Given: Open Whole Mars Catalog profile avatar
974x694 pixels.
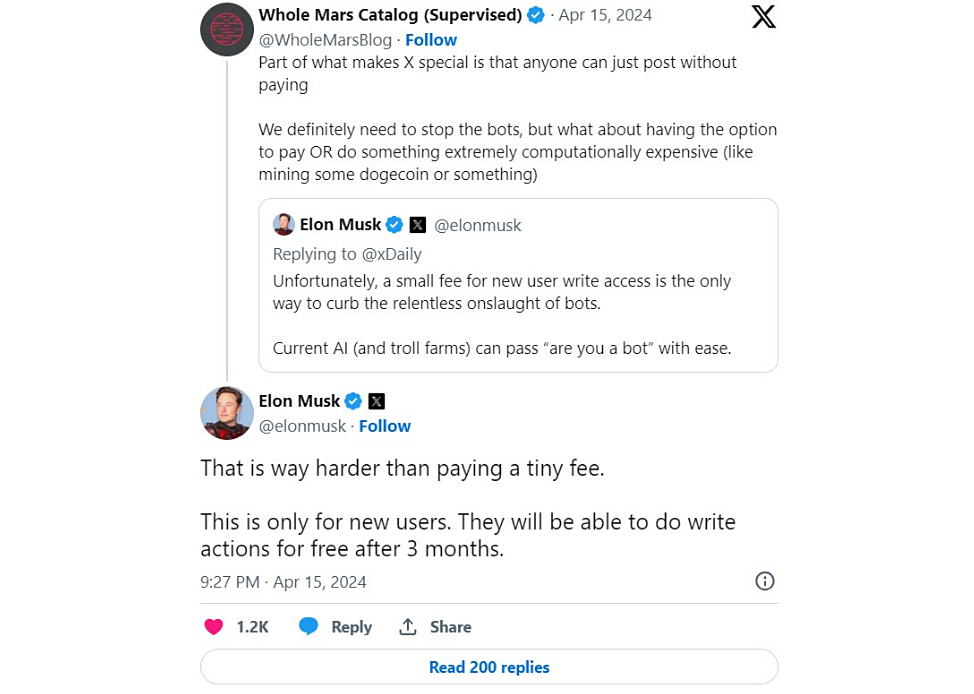Looking at the screenshot, I should point(227,30).
